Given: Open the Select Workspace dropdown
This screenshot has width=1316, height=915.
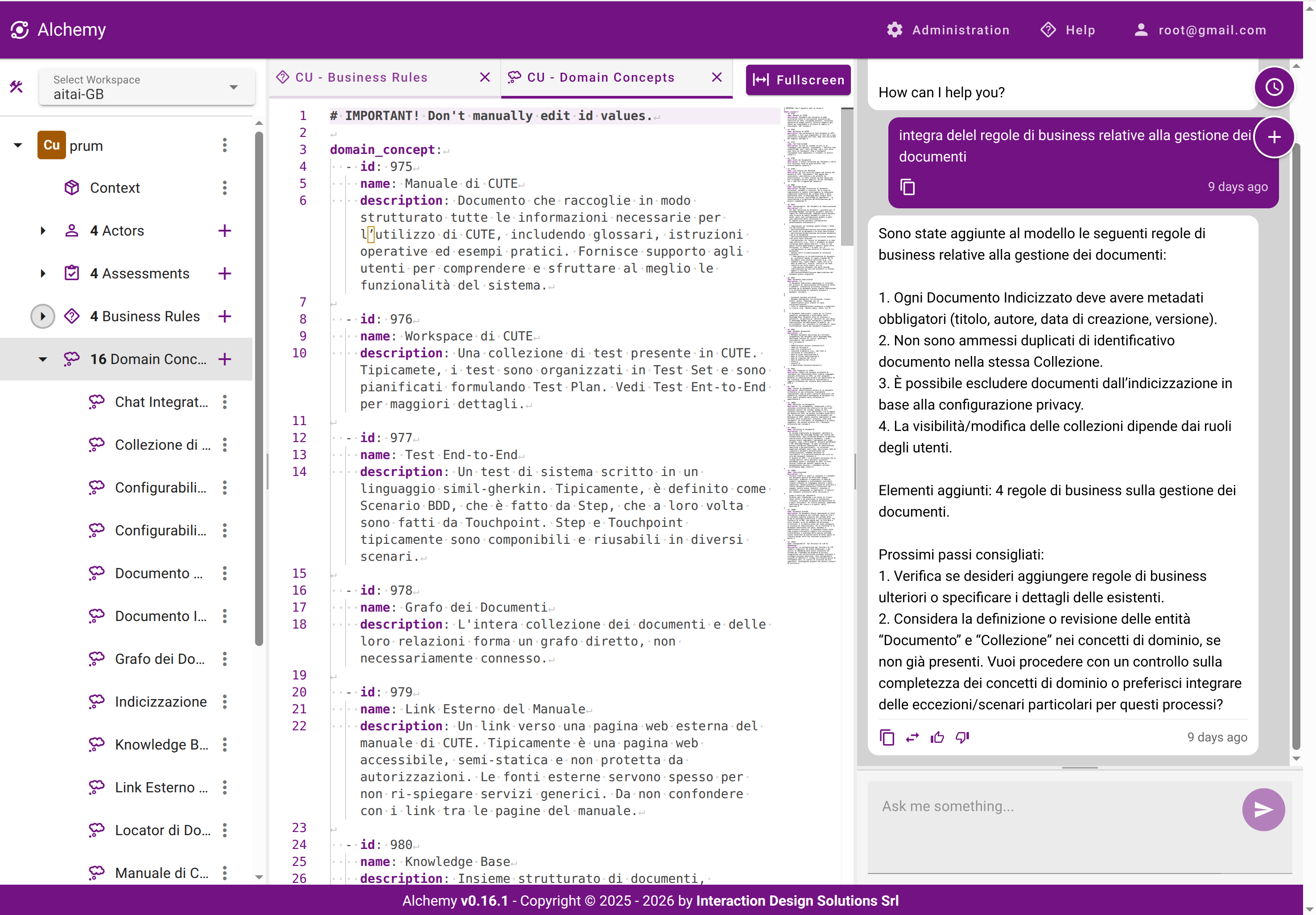Looking at the screenshot, I should (x=147, y=87).
